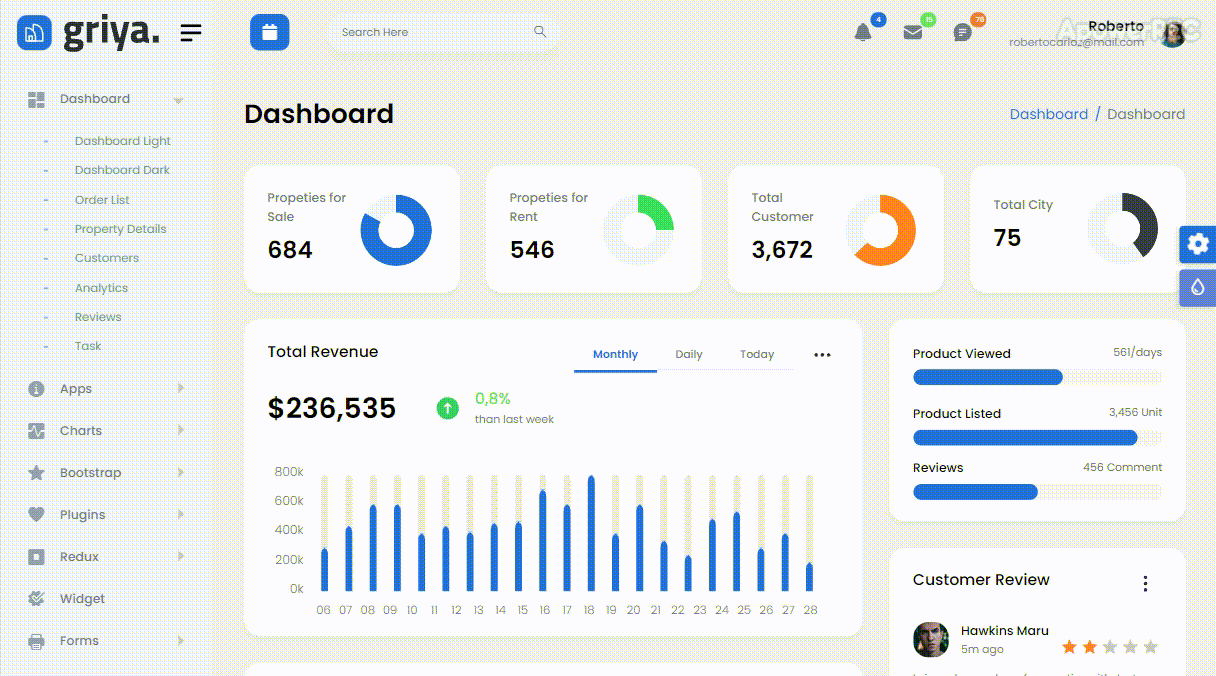Expand the Forms menu arrow
This screenshot has height=676, width=1216.
click(x=181, y=640)
